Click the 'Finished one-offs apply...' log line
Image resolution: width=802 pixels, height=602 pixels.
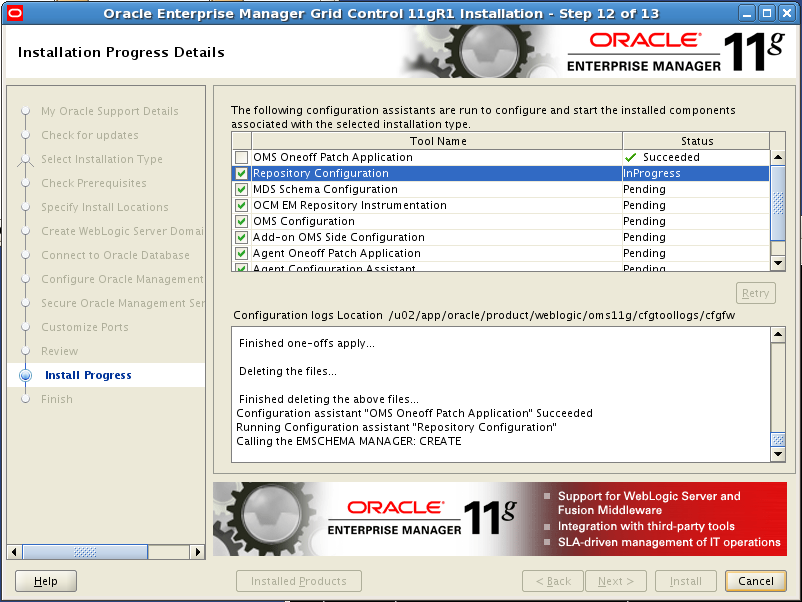coord(307,343)
